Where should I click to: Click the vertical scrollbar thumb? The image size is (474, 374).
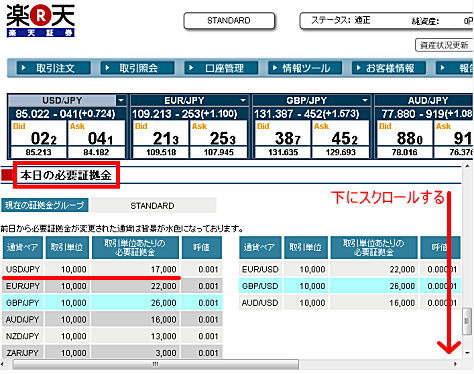click(467, 321)
